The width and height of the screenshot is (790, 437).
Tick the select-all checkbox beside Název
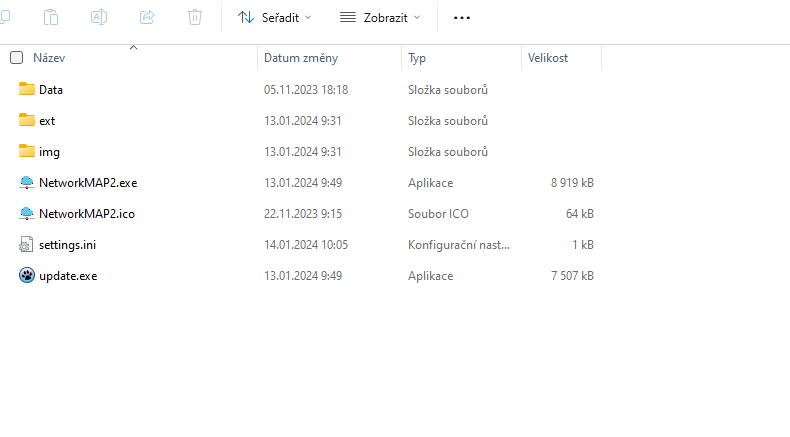(x=16, y=58)
